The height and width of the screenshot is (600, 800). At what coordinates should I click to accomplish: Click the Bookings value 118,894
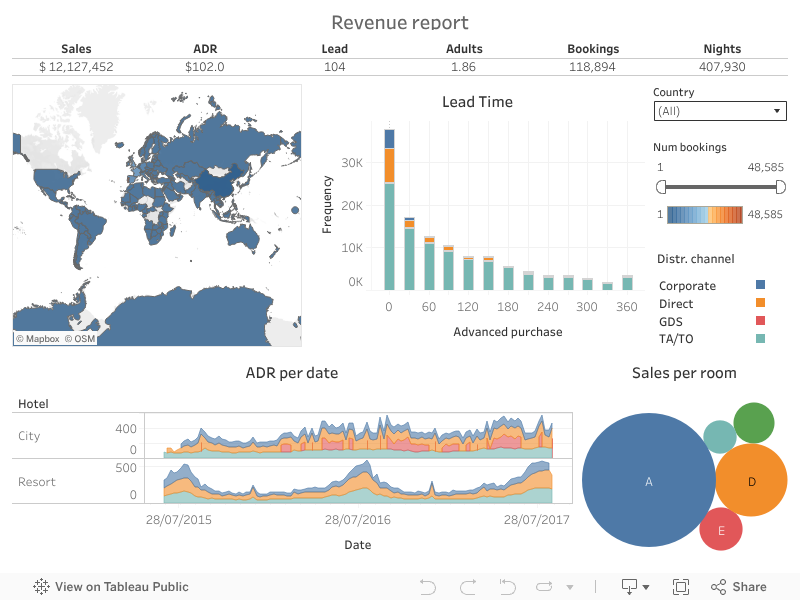tap(592, 67)
